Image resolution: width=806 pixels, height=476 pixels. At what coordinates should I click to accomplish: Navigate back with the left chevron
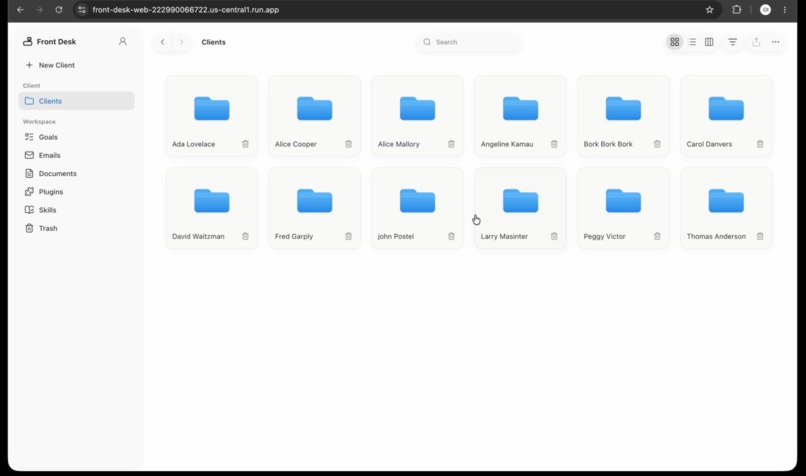pos(162,42)
